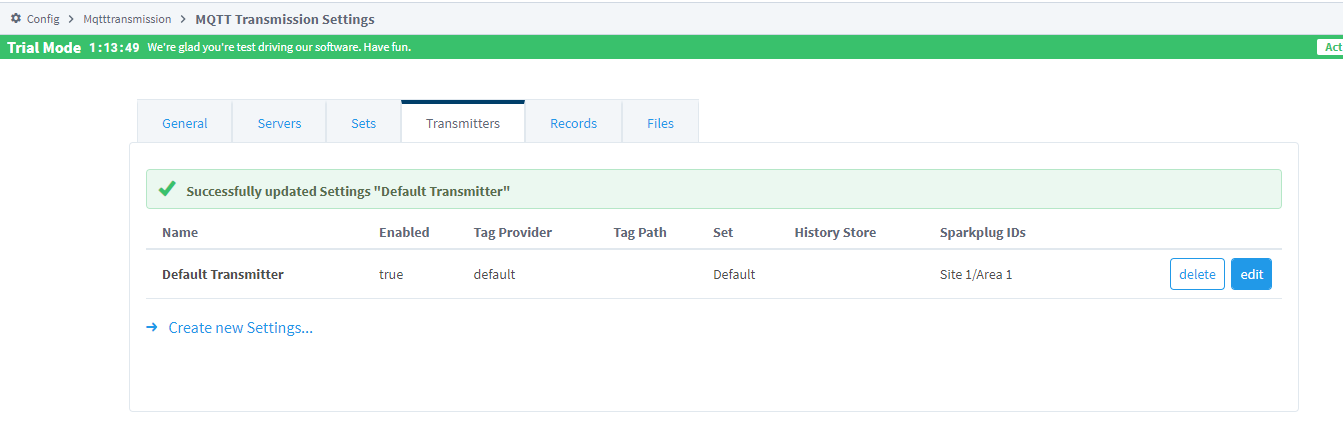Click the Site 1/Area 1 Sparkplug ID value
1343x444 pixels.
976,274
